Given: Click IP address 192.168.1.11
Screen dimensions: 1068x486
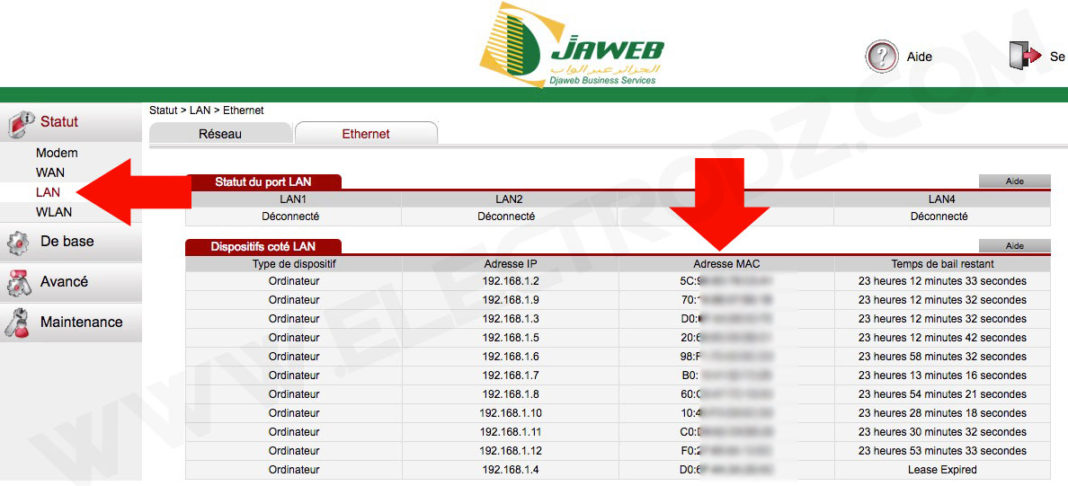Looking at the screenshot, I should pos(511,432).
